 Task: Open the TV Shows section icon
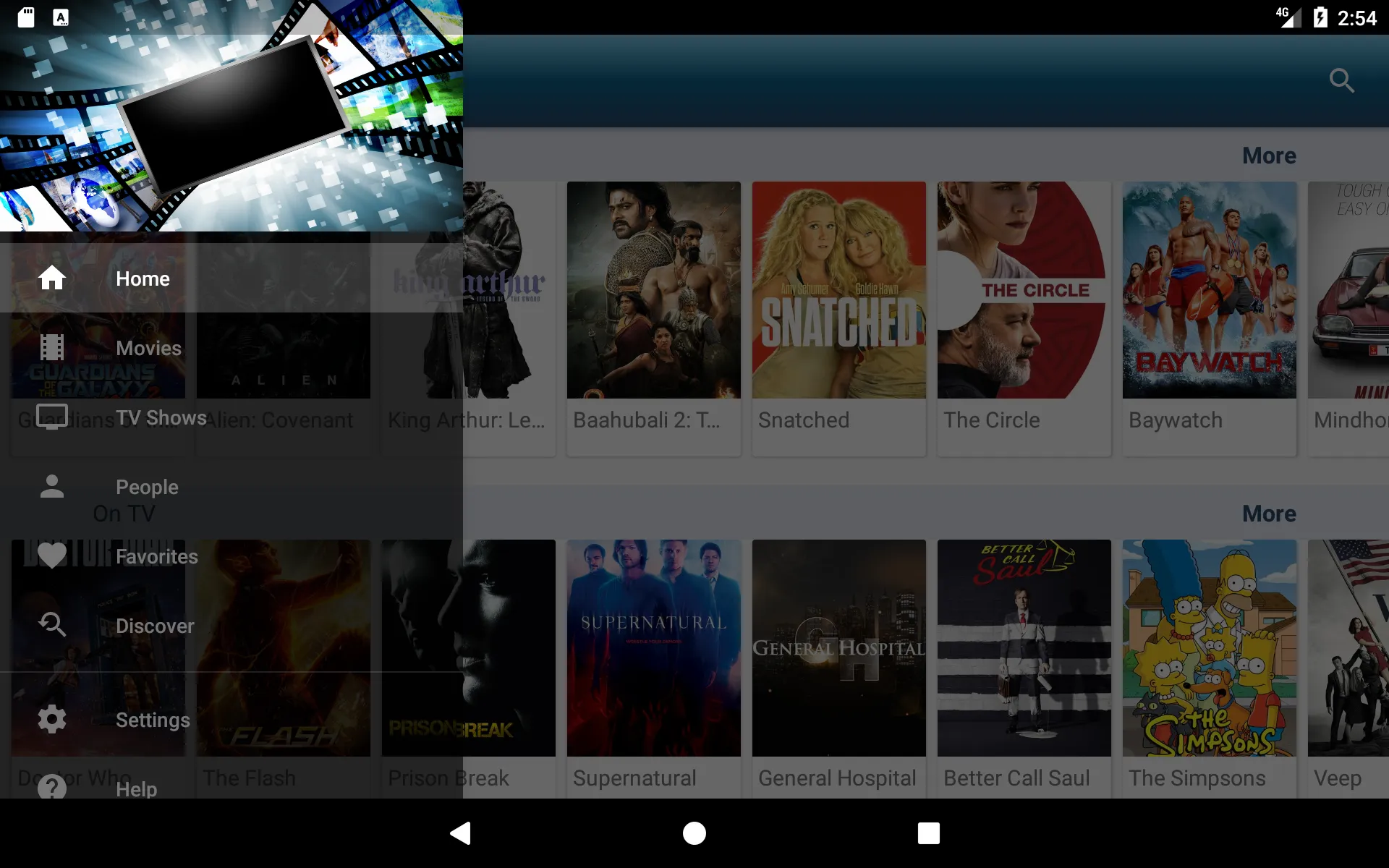coord(51,416)
